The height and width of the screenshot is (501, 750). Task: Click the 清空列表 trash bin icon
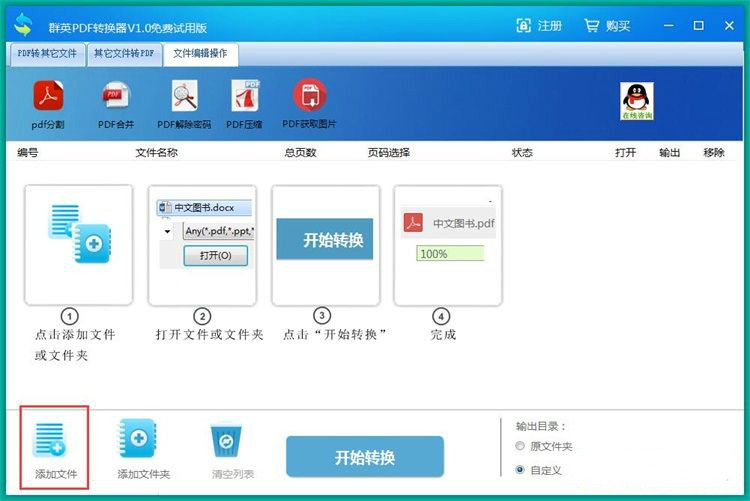click(226, 440)
